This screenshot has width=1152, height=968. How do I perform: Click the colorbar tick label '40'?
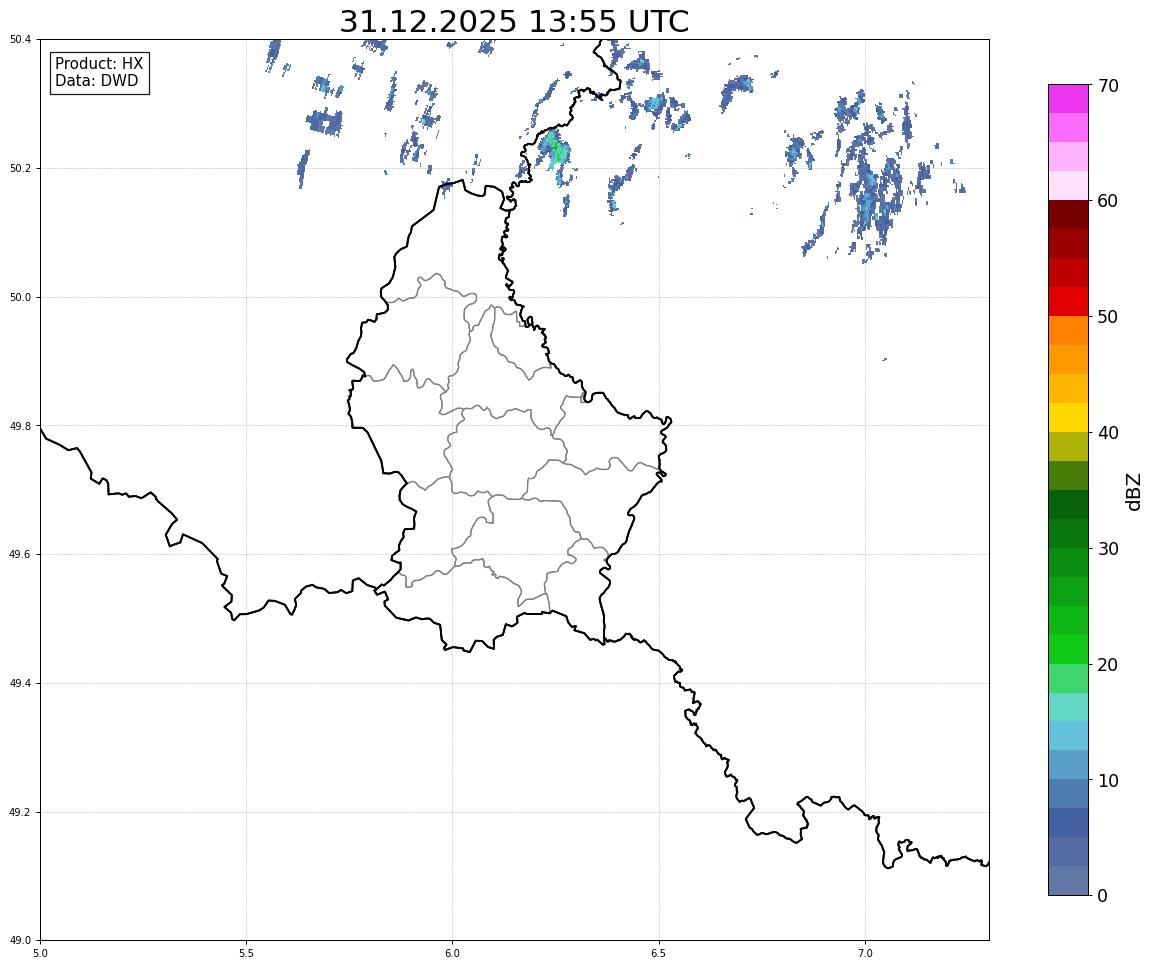(1108, 433)
